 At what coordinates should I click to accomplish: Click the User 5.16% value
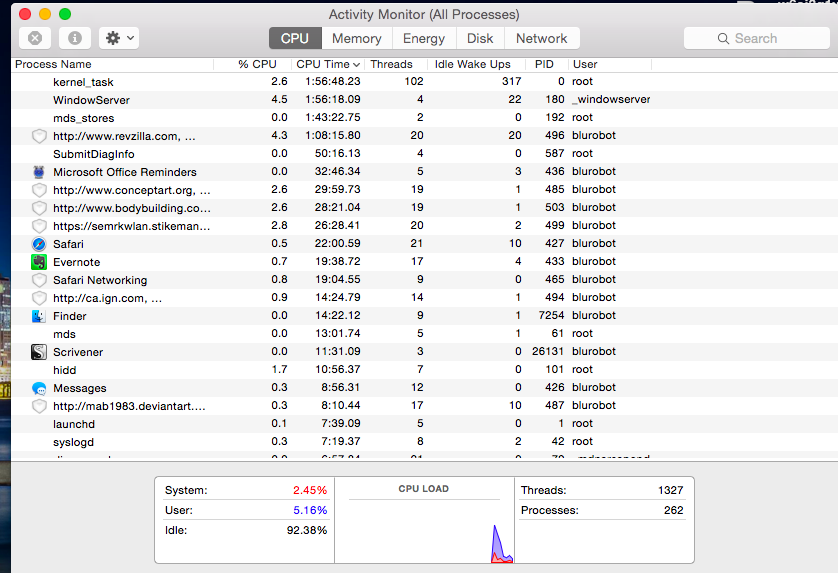click(310, 510)
